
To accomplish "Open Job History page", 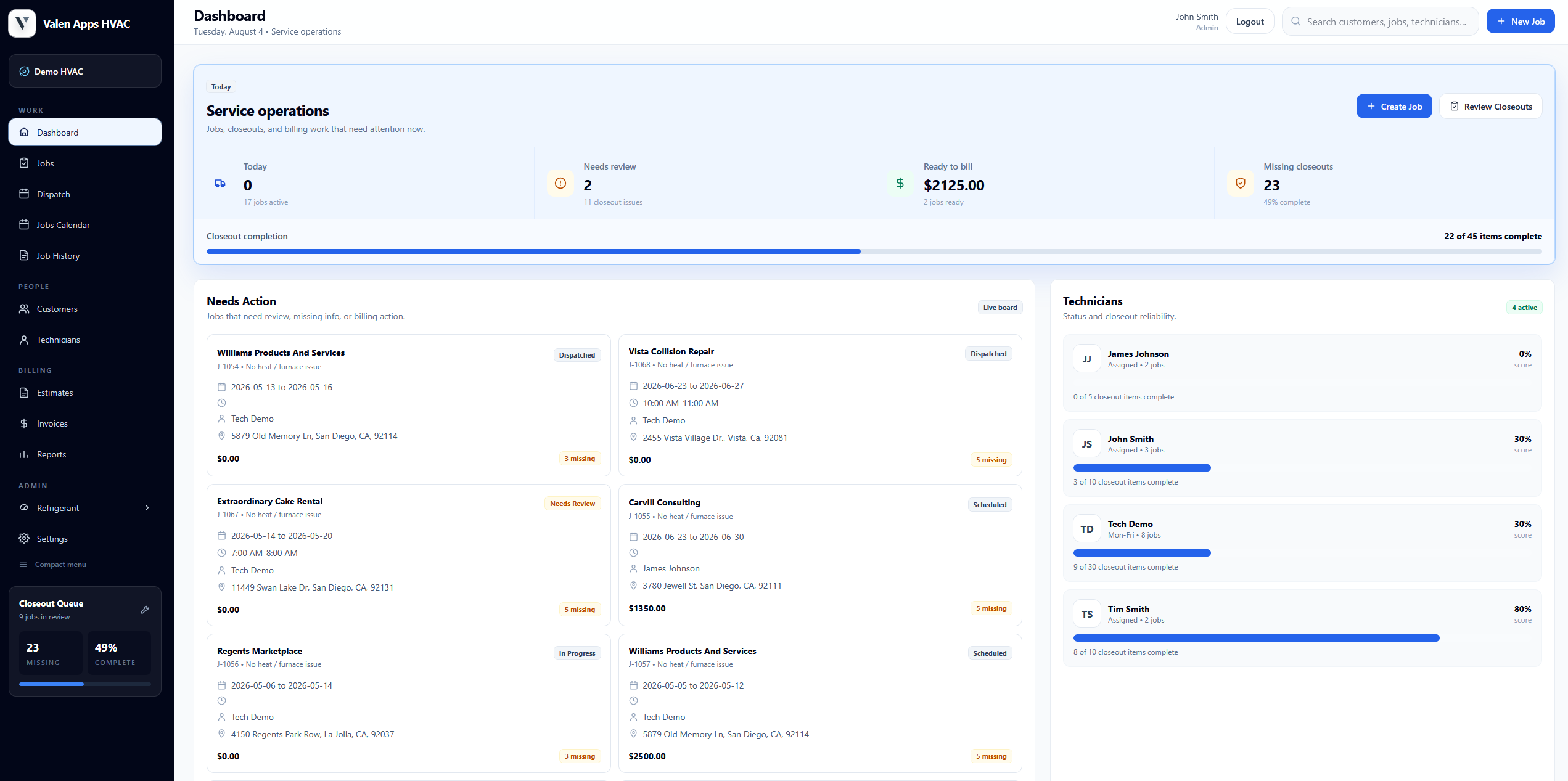I will point(85,255).
